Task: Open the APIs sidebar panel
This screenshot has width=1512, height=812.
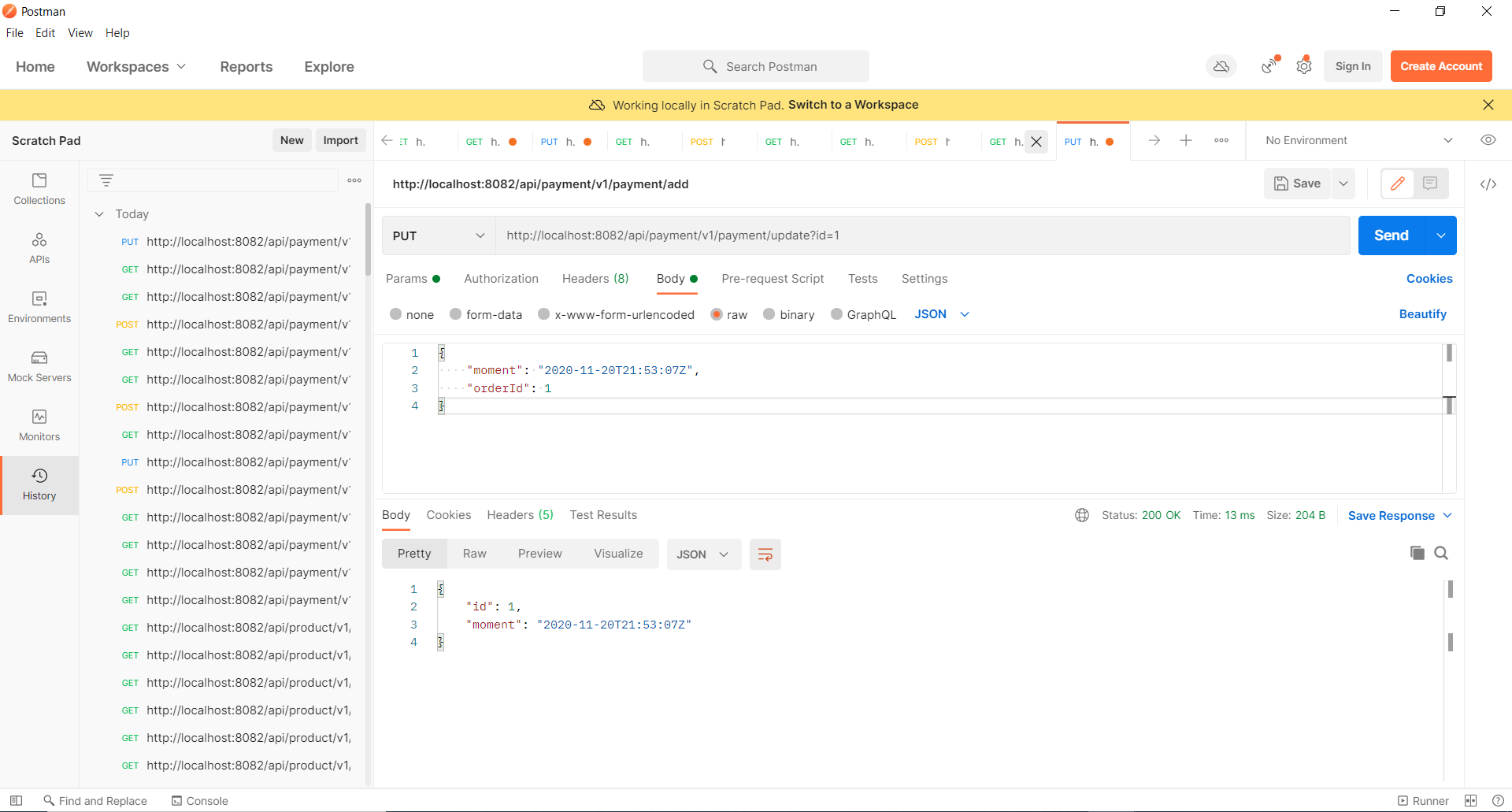Action: (39, 249)
